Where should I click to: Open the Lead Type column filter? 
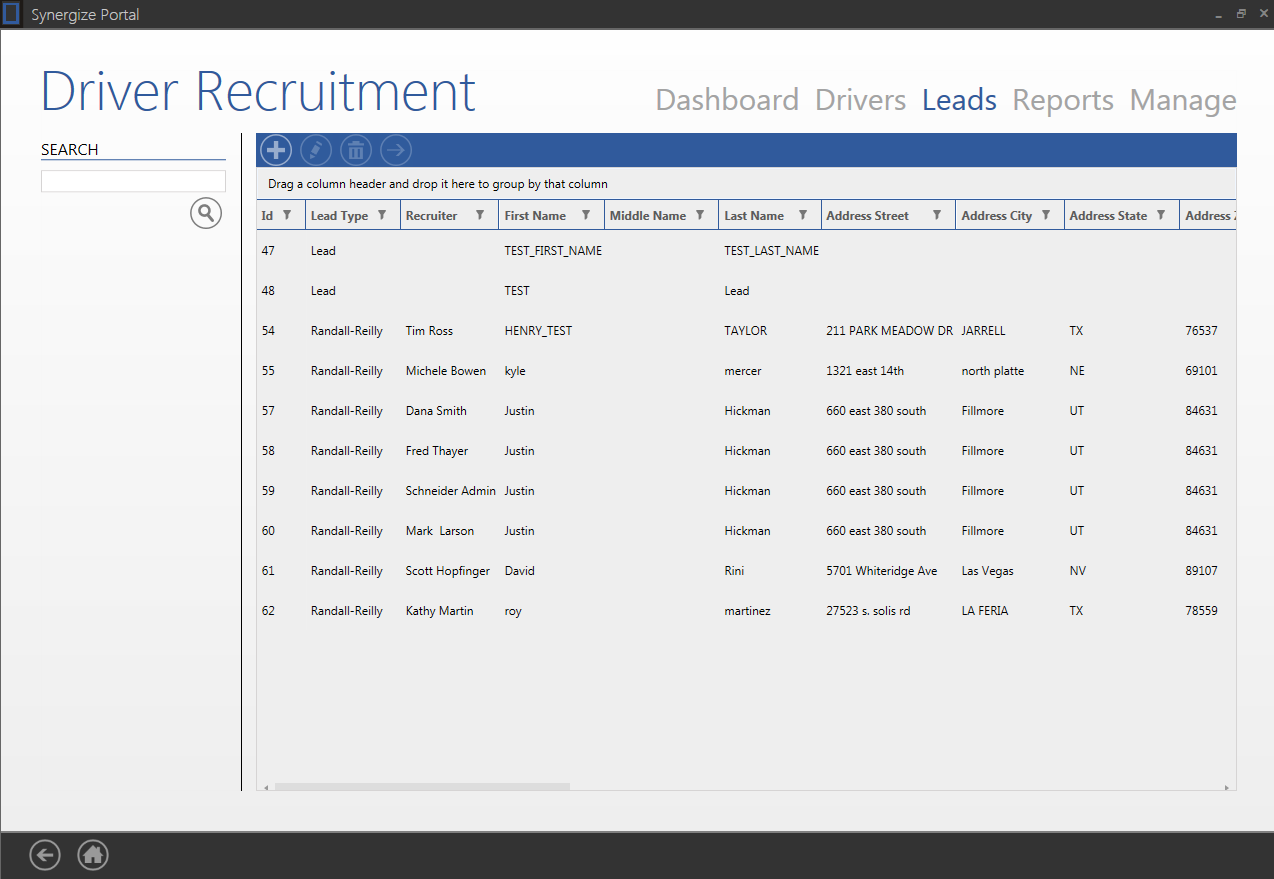[381, 215]
